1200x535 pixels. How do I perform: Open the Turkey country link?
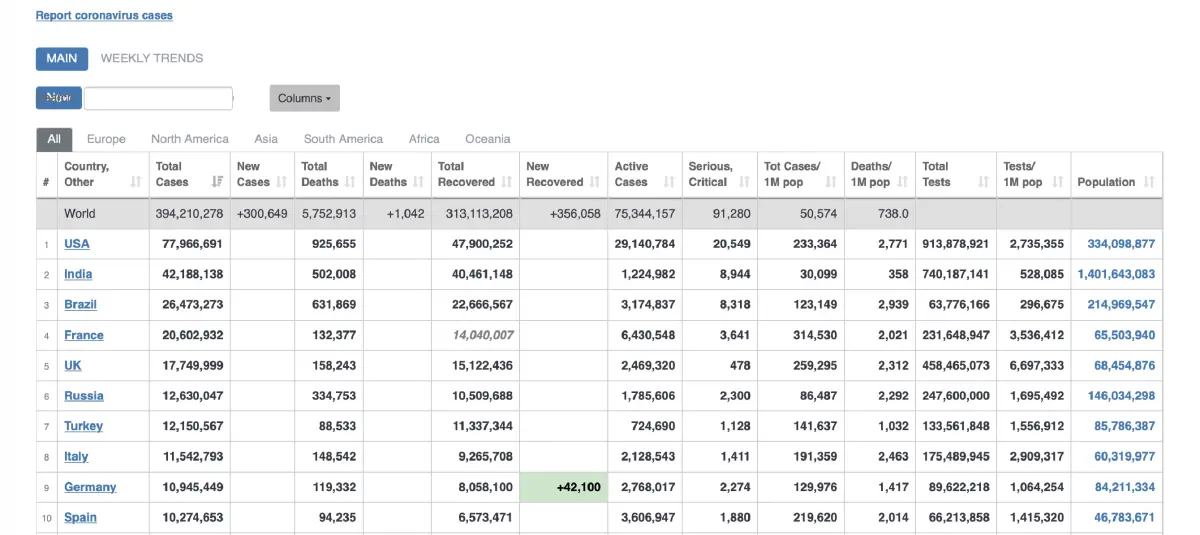tap(84, 426)
